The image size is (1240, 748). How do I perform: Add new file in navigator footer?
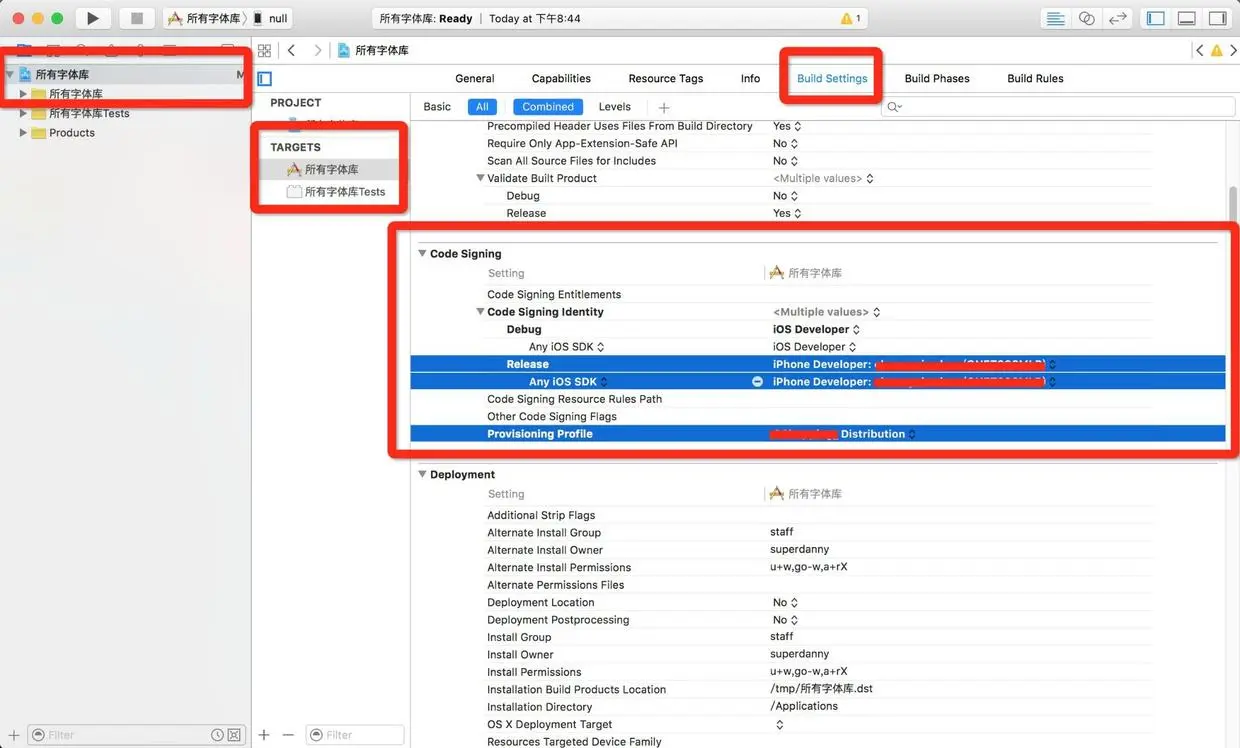13,734
